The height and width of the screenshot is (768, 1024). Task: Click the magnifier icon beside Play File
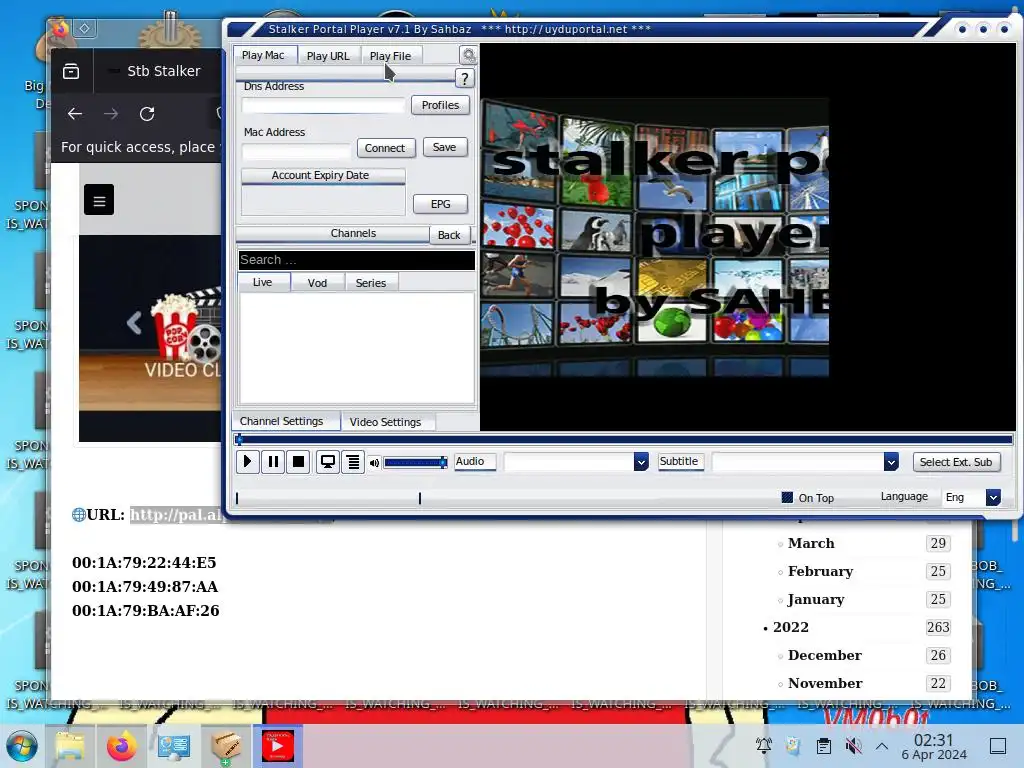click(x=468, y=56)
